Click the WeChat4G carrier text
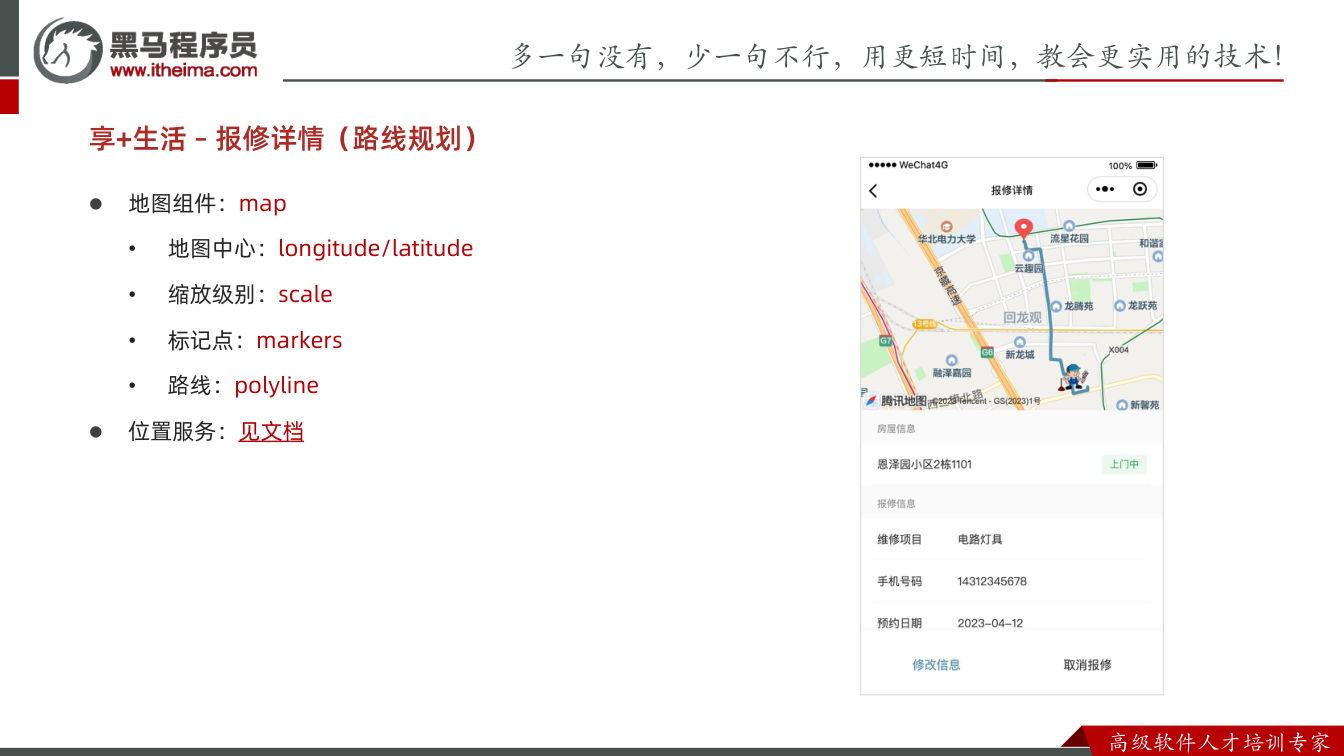Viewport: 1344px width, 756px height. click(x=923, y=165)
